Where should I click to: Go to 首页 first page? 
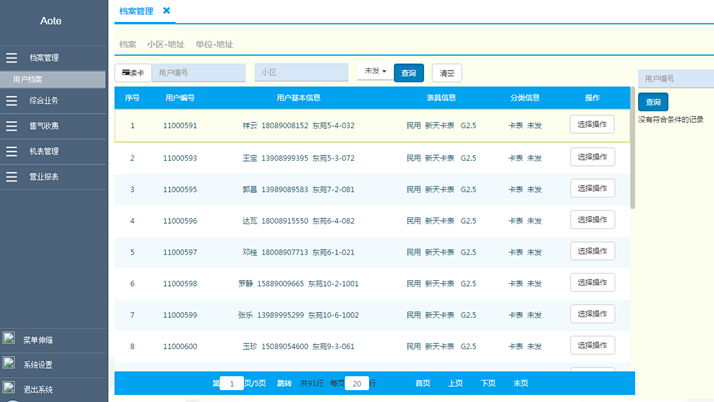pos(423,383)
